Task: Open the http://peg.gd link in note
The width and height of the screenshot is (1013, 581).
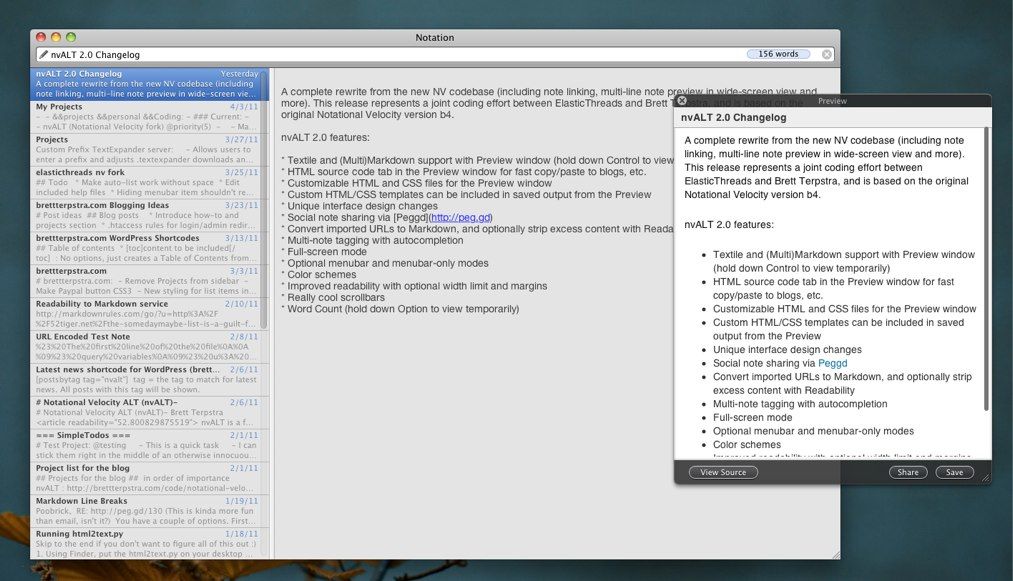Action: [x=461, y=218]
